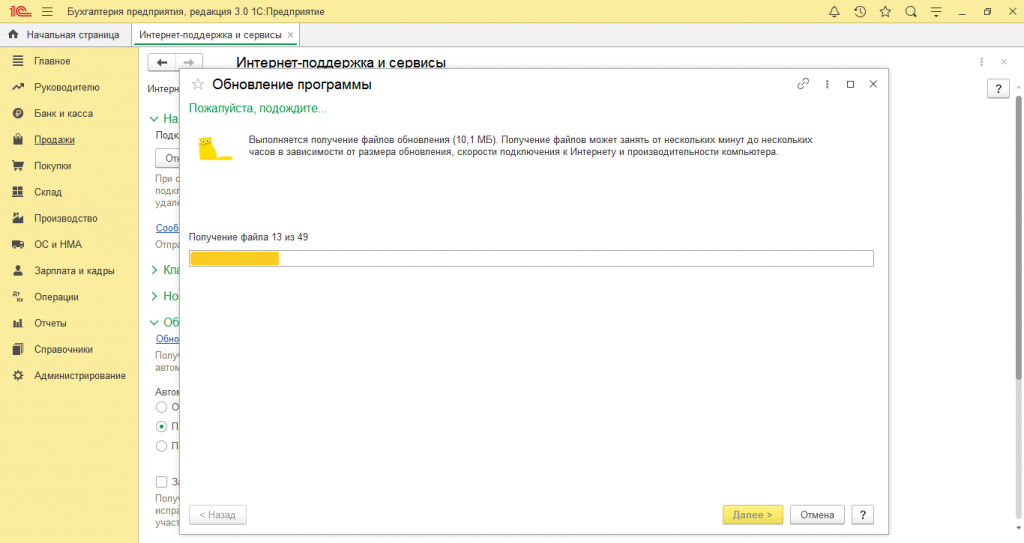The width and height of the screenshot is (1024, 543).
Task: Click the file download progress bar
Action: (x=531, y=259)
